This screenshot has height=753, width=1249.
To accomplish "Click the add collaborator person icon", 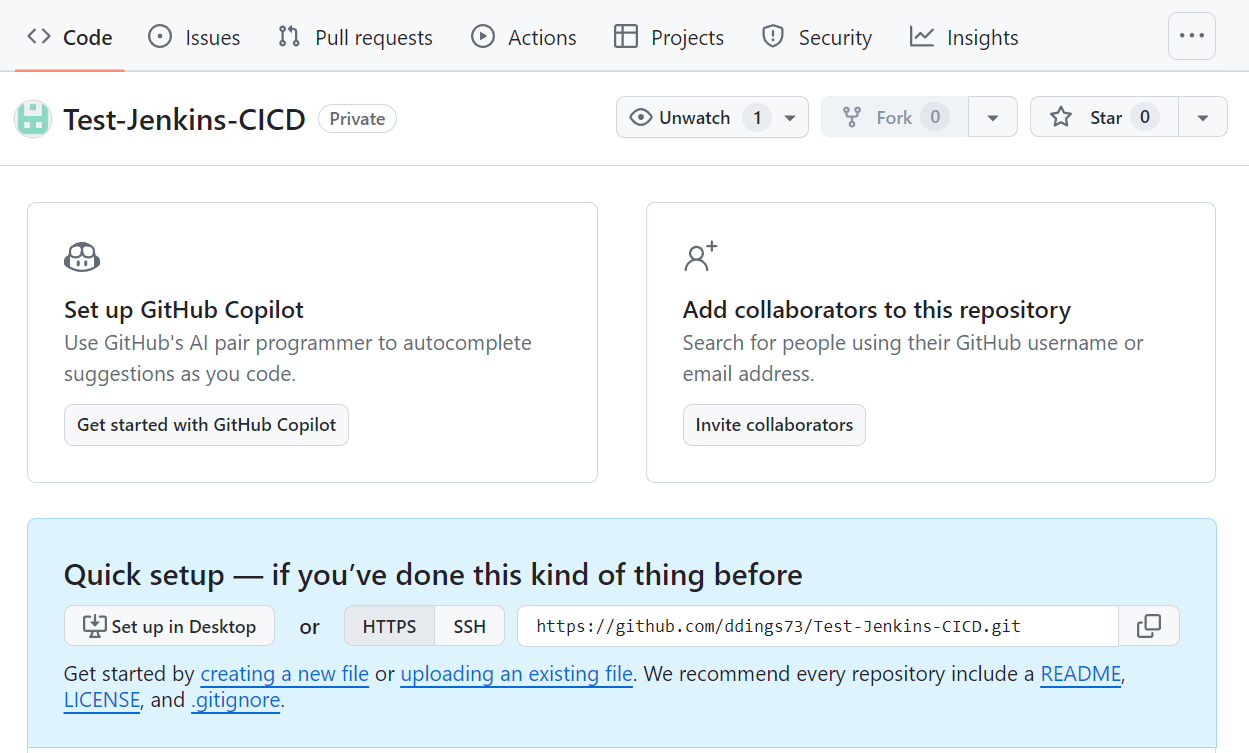I will pos(700,257).
